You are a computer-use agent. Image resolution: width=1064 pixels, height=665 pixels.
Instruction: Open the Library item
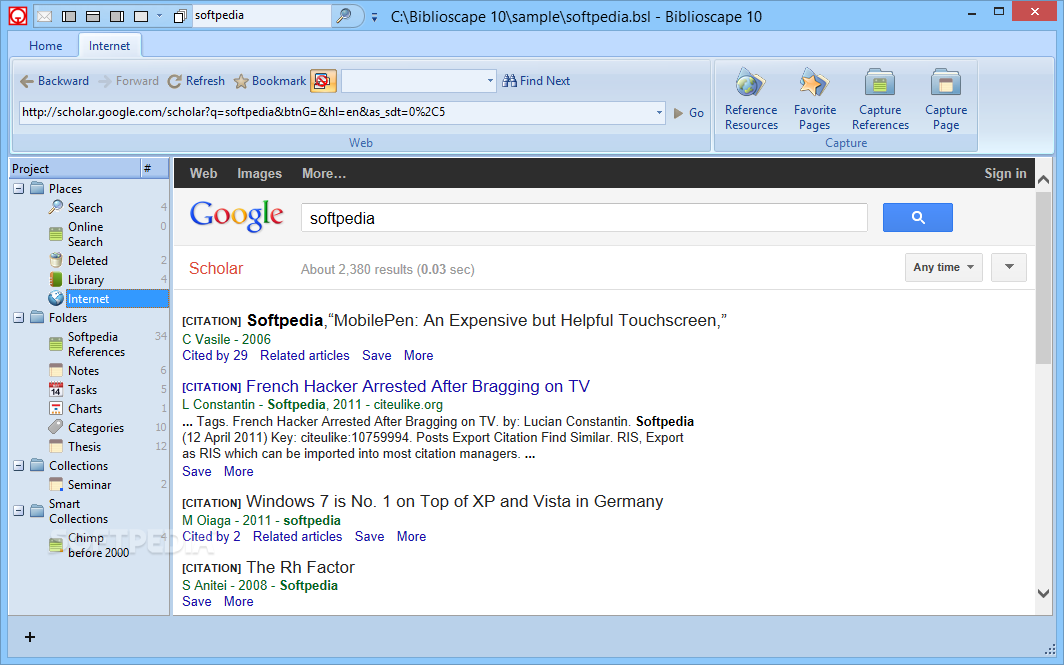click(86, 280)
